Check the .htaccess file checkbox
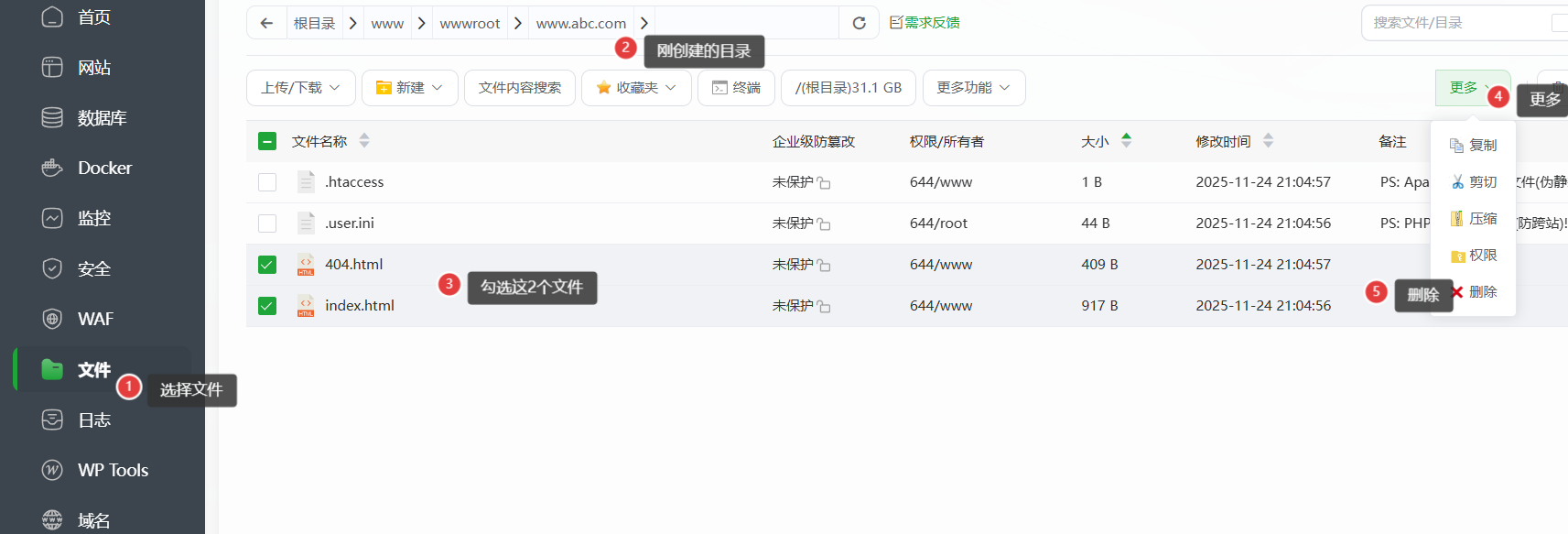1568x534 pixels. (267, 182)
